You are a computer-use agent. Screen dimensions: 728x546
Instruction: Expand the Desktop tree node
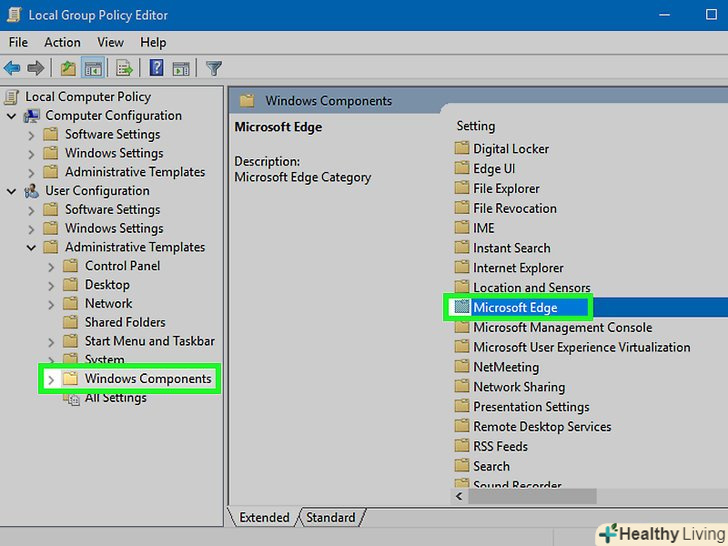click(x=51, y=286)
